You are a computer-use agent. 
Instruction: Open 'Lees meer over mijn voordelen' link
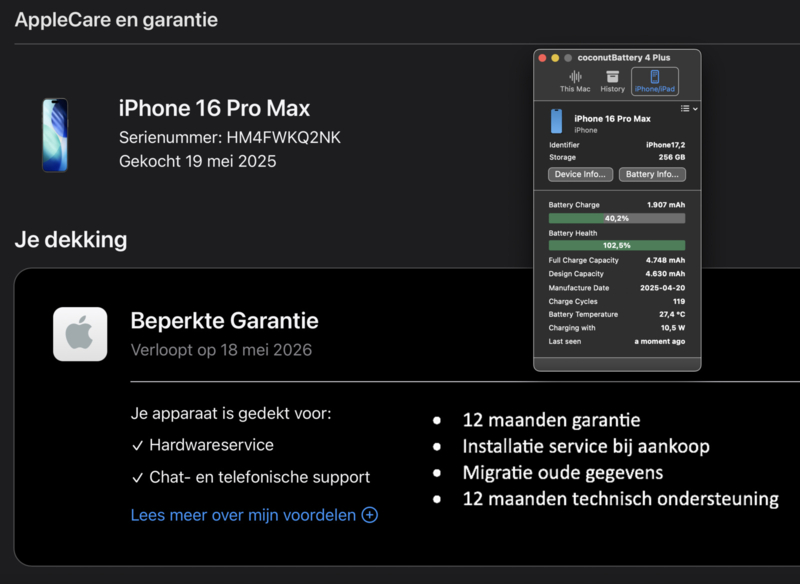[243, 515]
